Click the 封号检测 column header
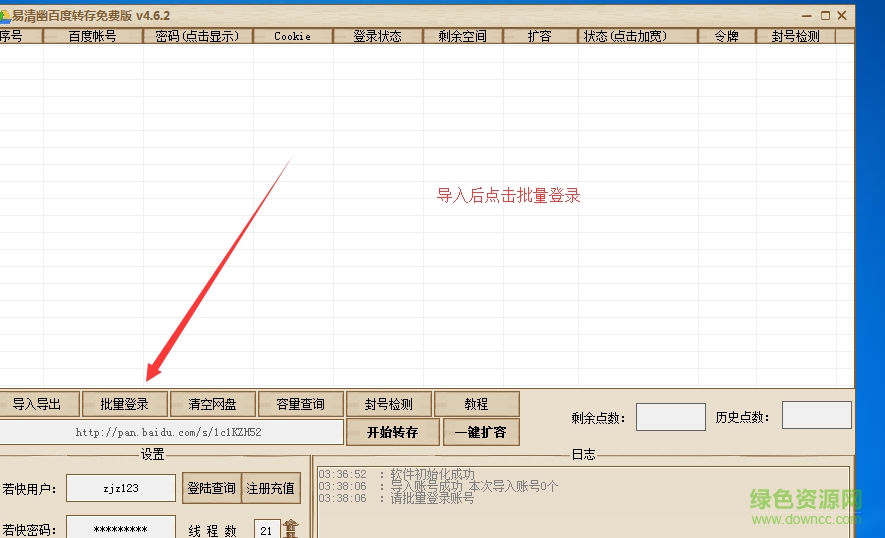Screen dimensions: 885x538 [x=795, y=36]
